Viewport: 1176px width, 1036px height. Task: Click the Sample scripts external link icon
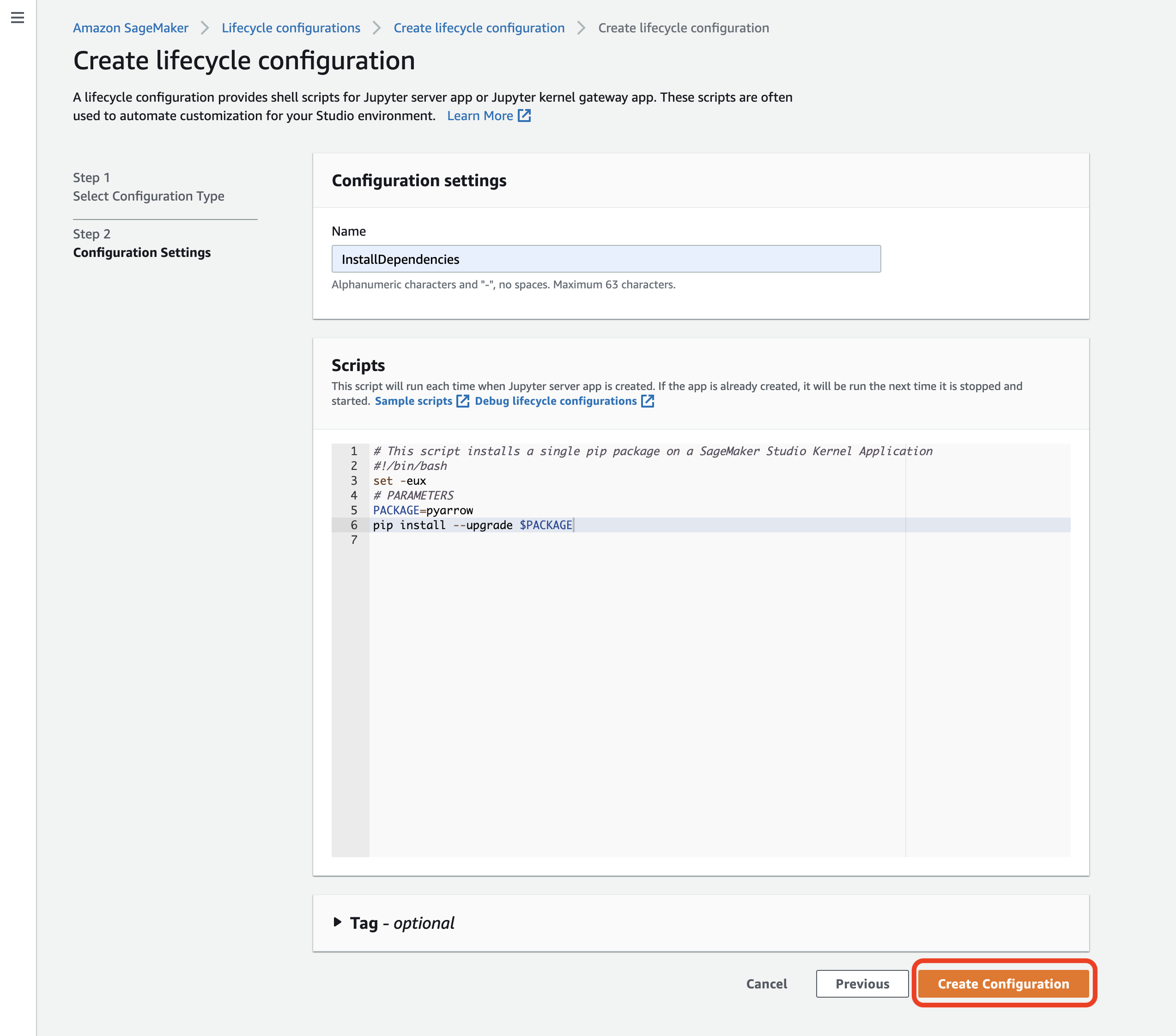click(x=463, y=401)
